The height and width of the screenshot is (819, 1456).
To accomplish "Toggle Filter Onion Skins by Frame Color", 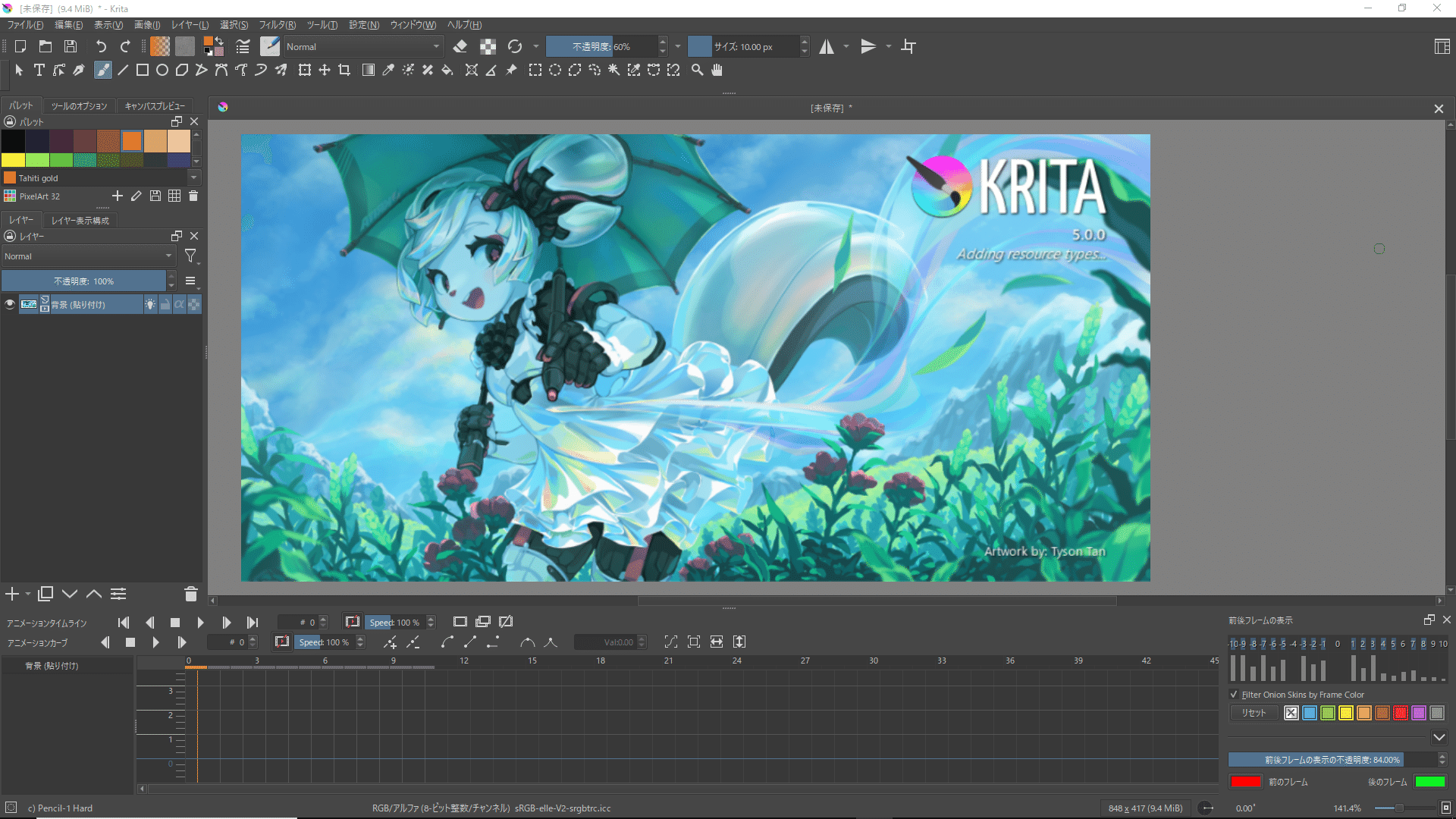I will point(1234,694).
